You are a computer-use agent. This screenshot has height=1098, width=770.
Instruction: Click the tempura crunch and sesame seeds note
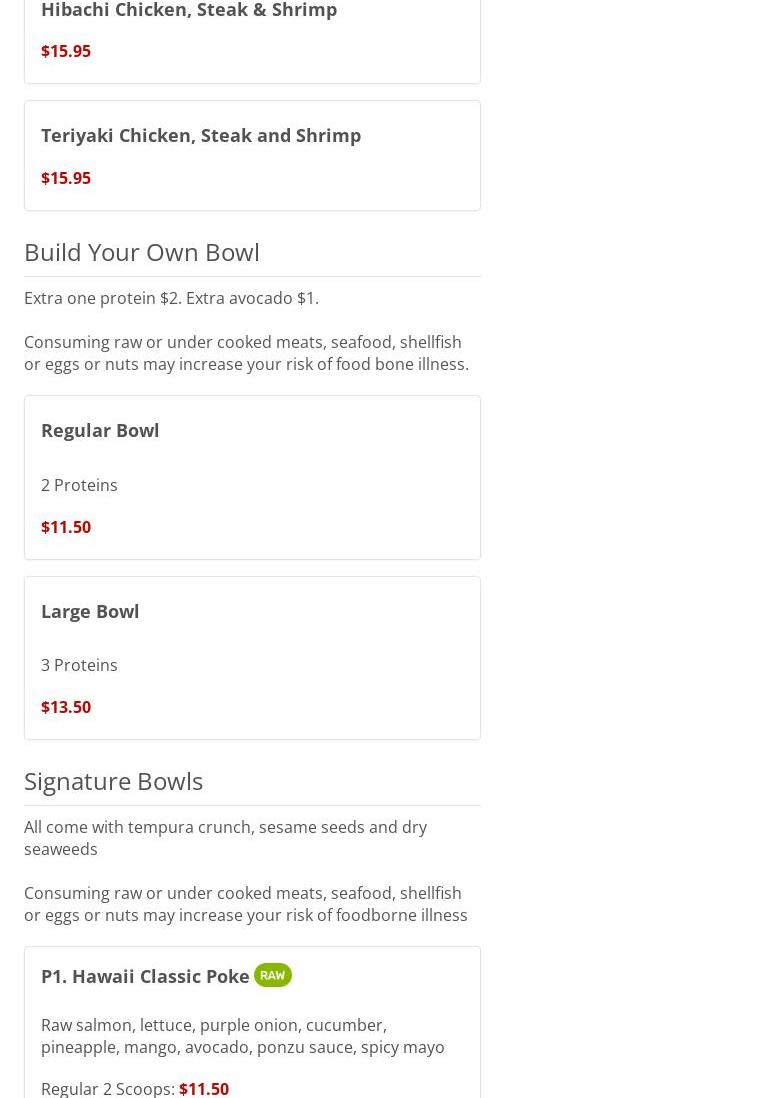point(225,838)
